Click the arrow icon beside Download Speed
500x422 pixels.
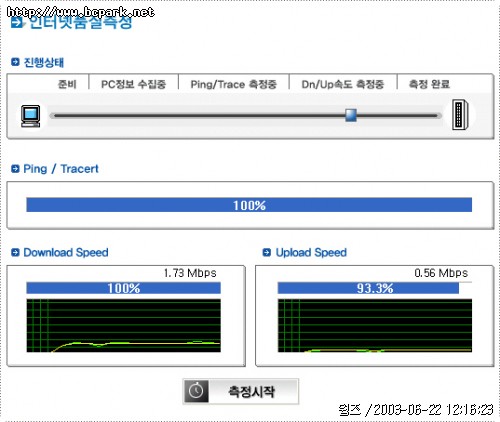(15, 253)
